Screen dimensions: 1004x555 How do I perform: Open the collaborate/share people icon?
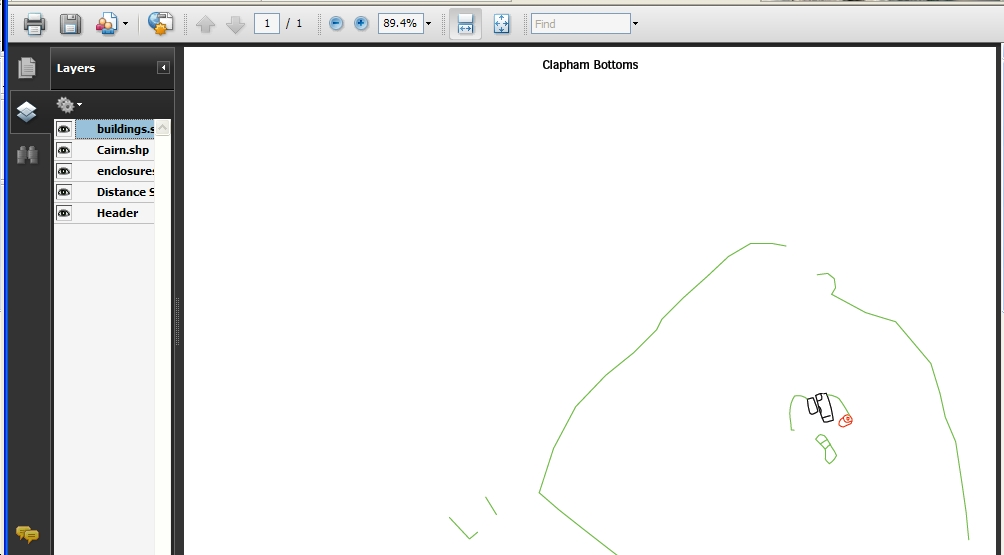tap(106, 24)
